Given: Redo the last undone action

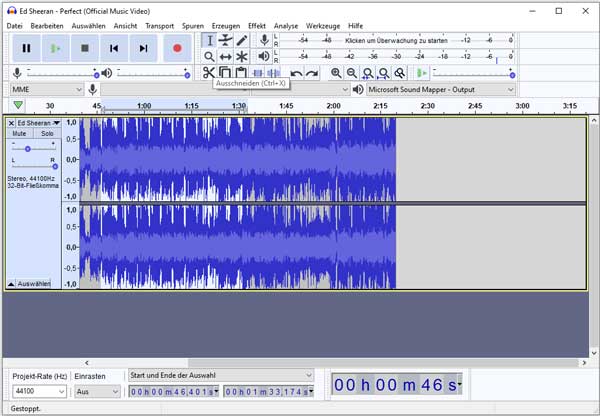Looking at the screenshot, I should coord(312,73).
